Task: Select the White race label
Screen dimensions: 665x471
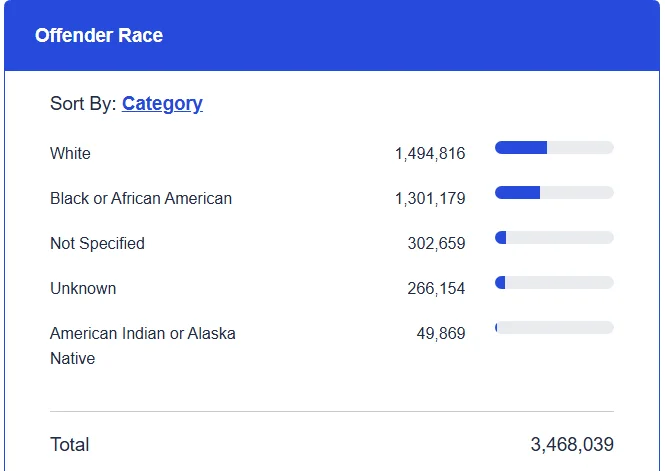Action: (70, 153)
